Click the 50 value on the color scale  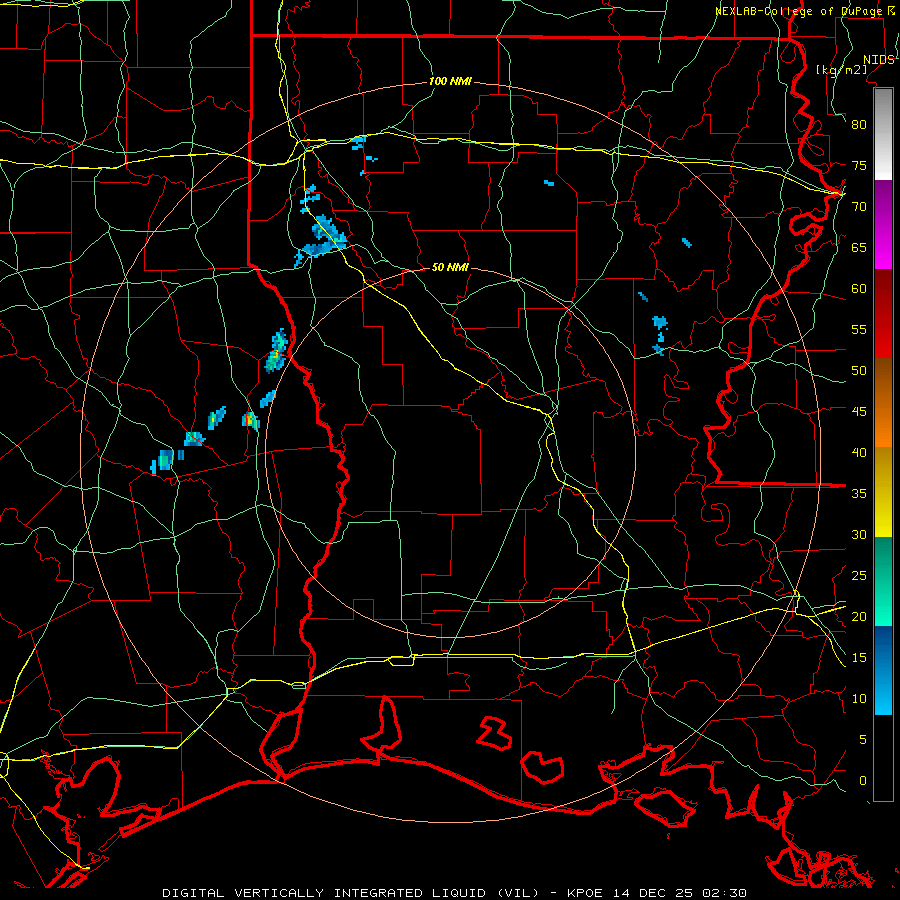[x=859, y=371]
